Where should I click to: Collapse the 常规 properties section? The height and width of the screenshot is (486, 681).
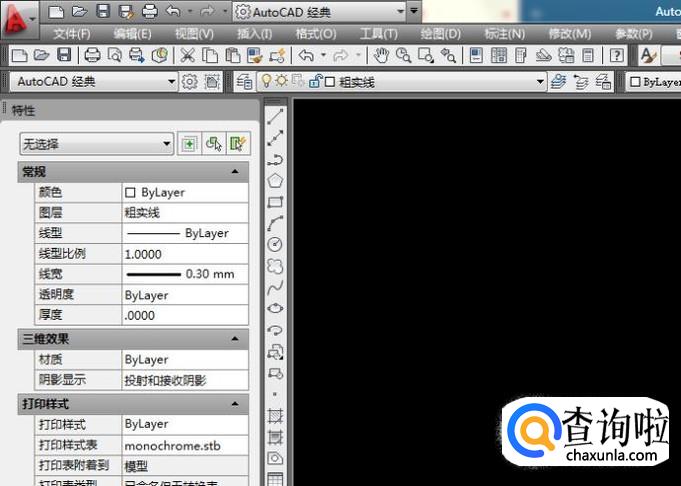(x=235, y=172)
